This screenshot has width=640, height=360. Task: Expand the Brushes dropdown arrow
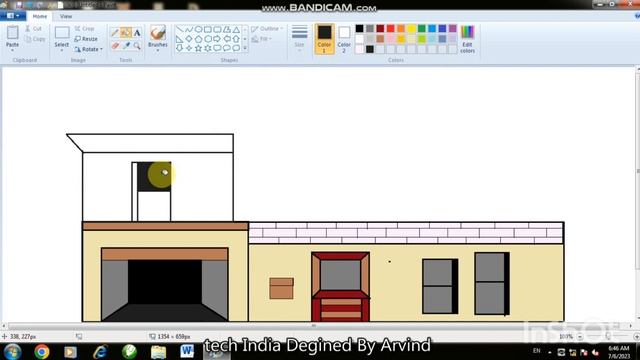tap(158, 50)
